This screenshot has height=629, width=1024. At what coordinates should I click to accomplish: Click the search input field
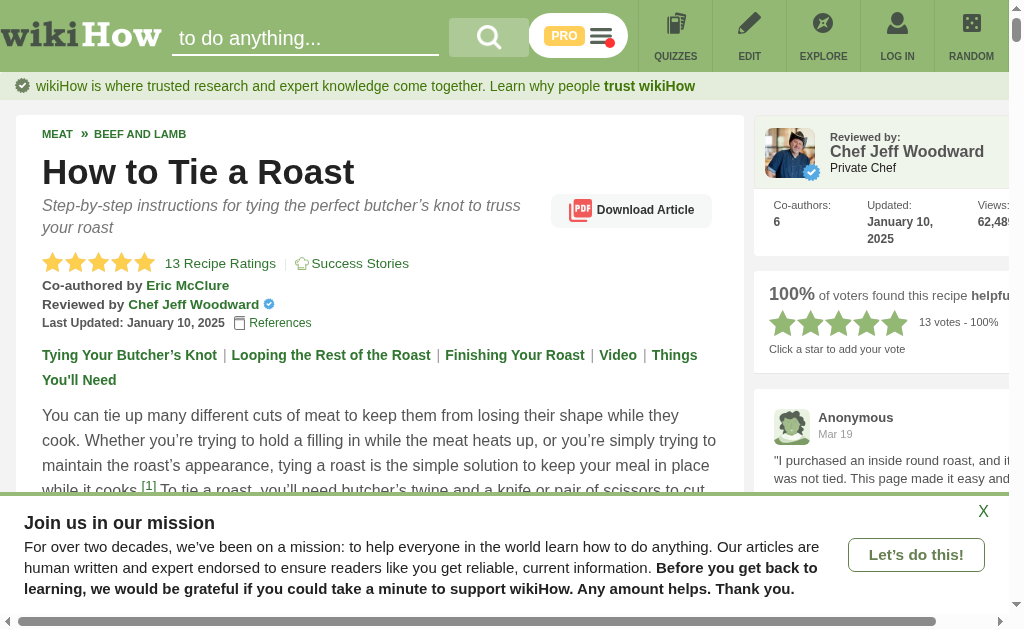click(x=305, y=38)
